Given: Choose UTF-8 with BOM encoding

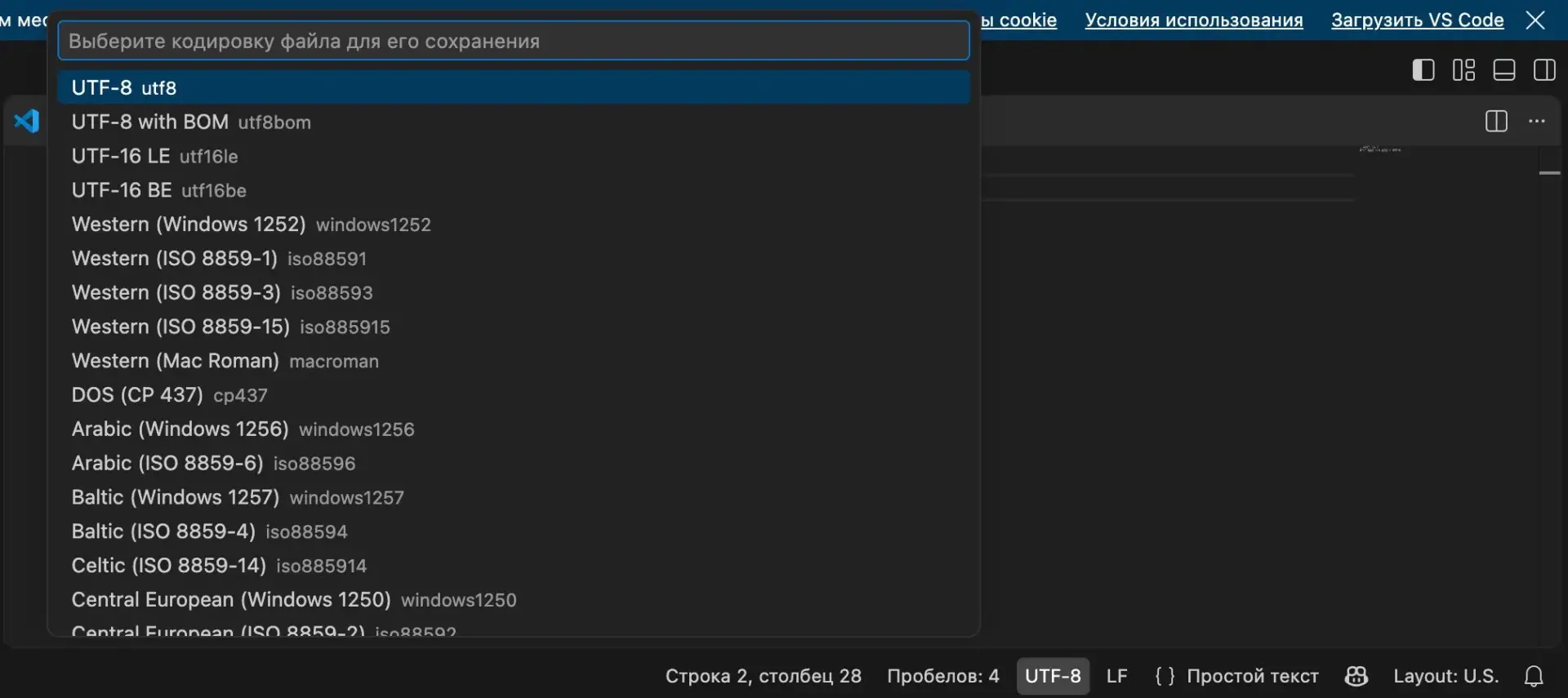Looking at the screenshot, I should (514, 122).
